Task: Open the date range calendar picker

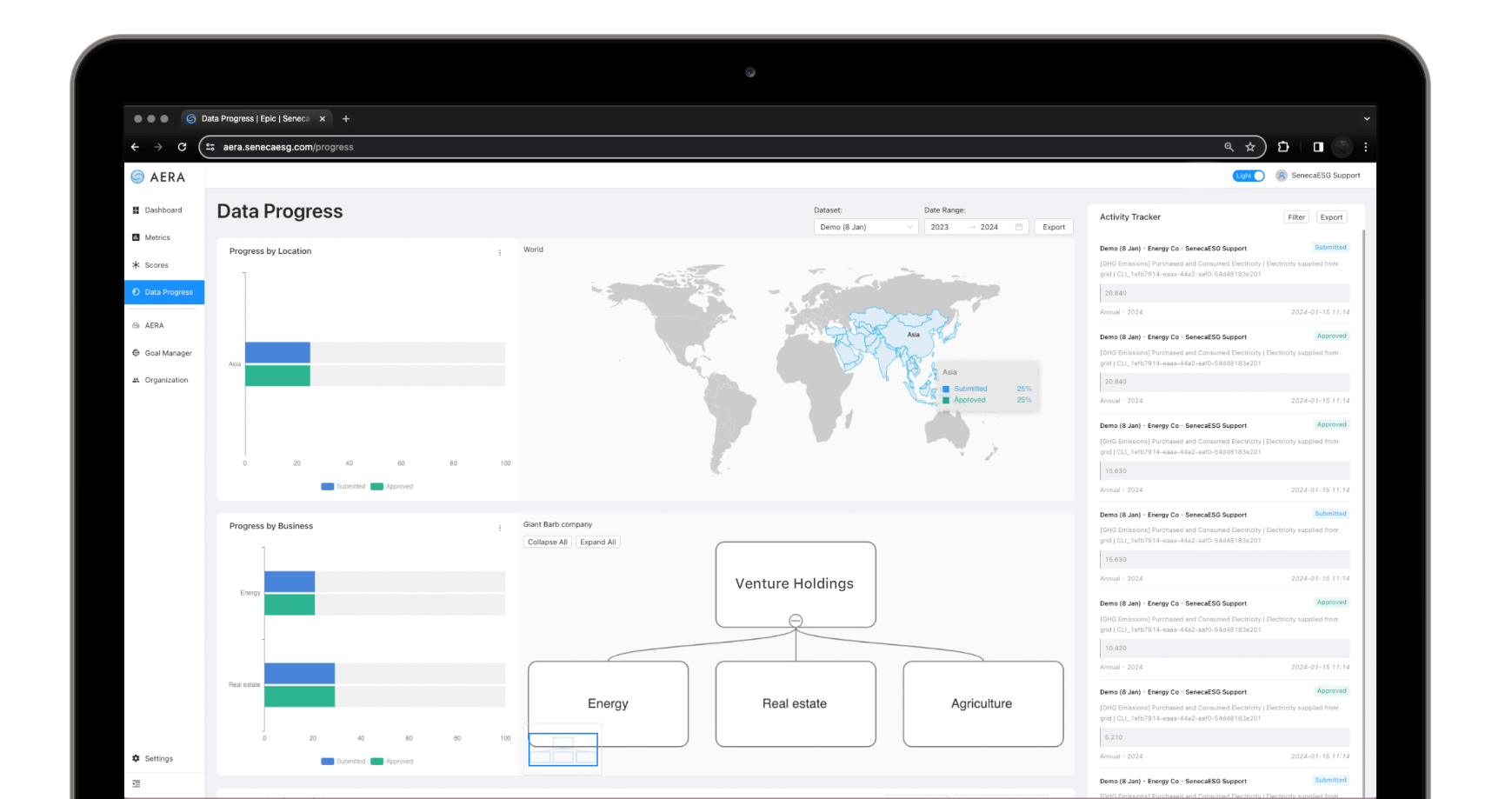Action: point(1020,226)
